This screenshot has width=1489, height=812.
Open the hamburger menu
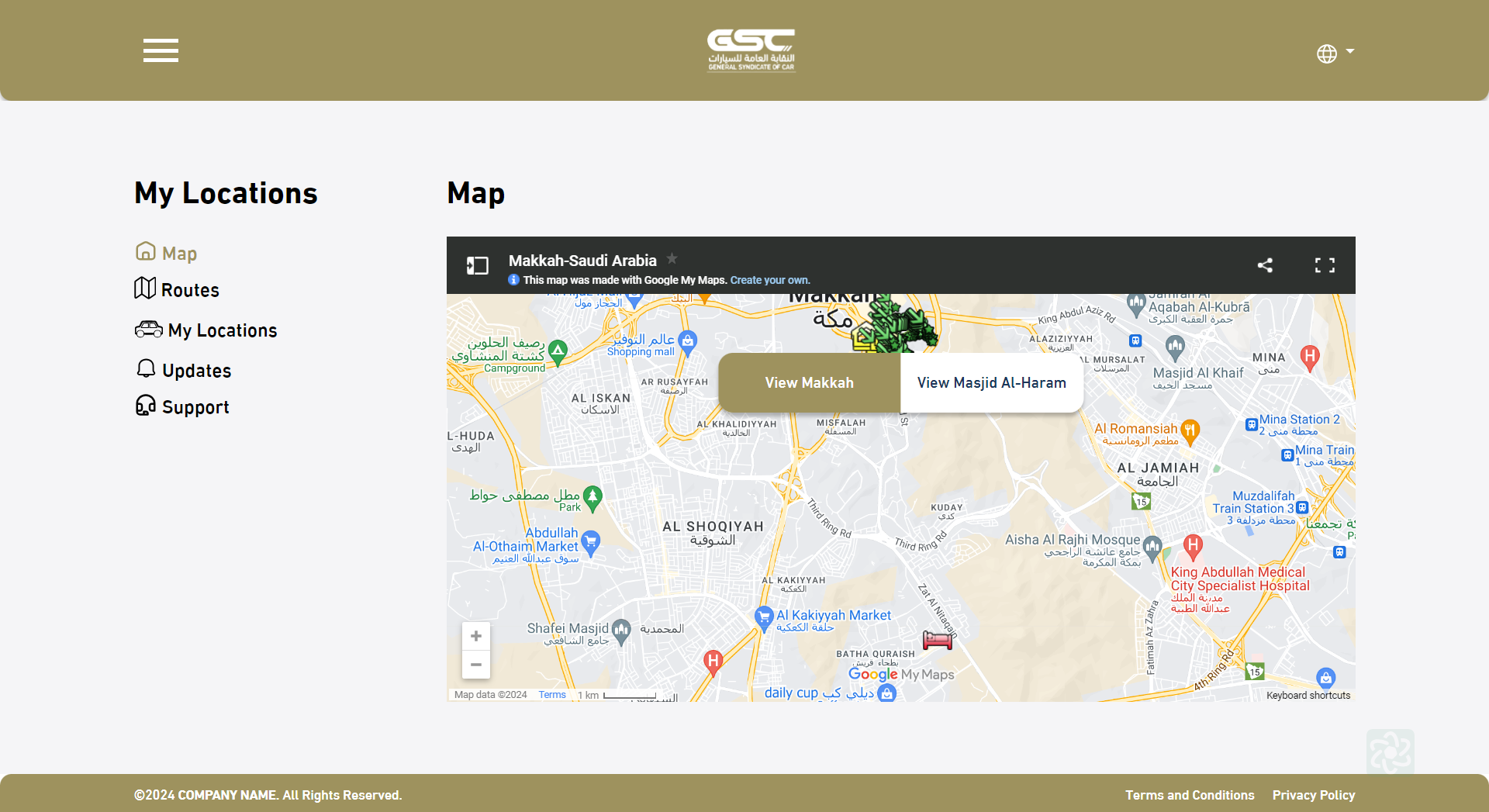(161, 50)
